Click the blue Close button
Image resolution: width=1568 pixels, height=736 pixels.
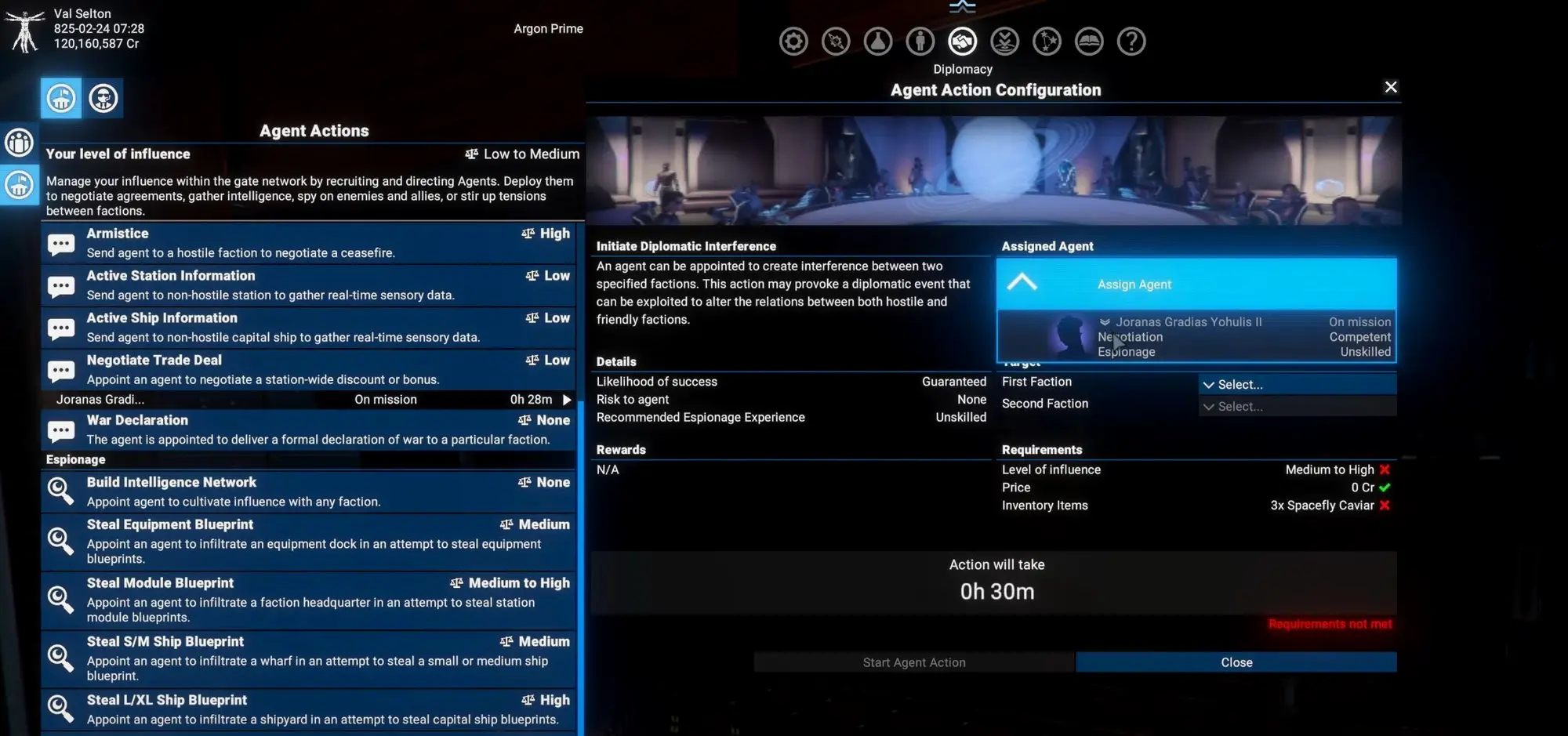[x=1236, y=662]
